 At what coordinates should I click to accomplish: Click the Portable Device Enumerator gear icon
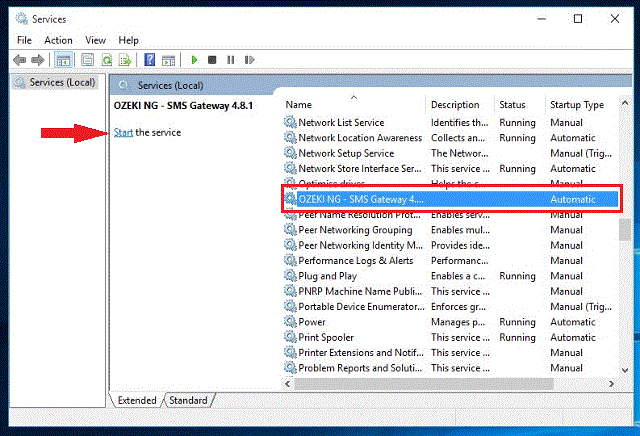[290, 307]
